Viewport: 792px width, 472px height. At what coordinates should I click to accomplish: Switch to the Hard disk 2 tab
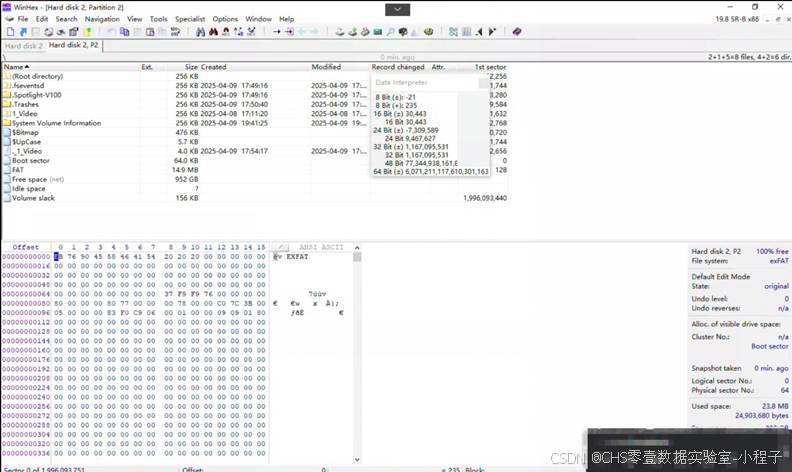click(x=24, y=45)
